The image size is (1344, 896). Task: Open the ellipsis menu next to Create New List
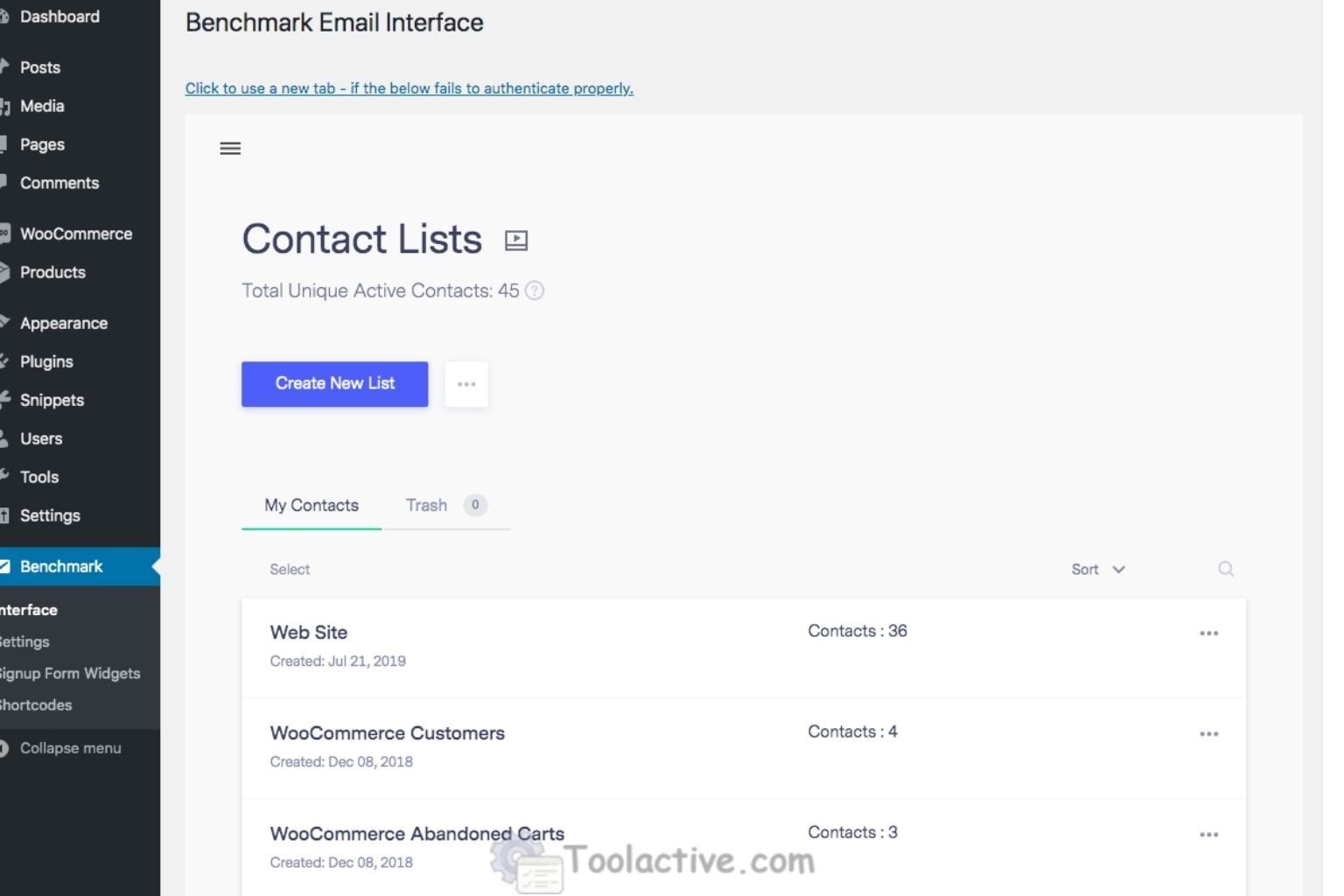(466, 383)
